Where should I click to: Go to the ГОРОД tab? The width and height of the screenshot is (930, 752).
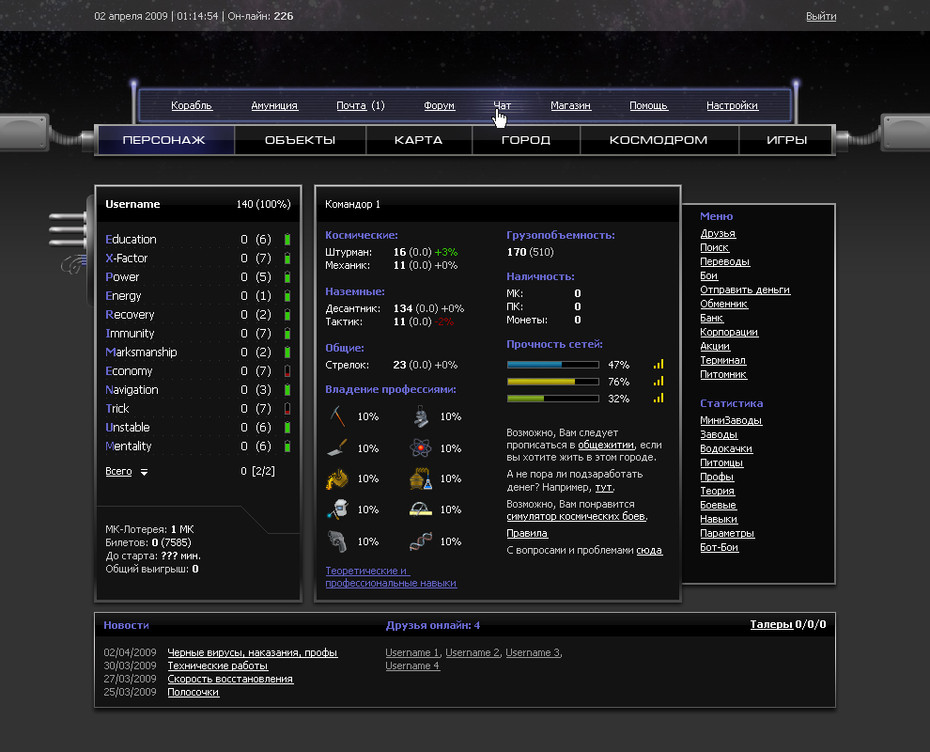pos(526,140)
